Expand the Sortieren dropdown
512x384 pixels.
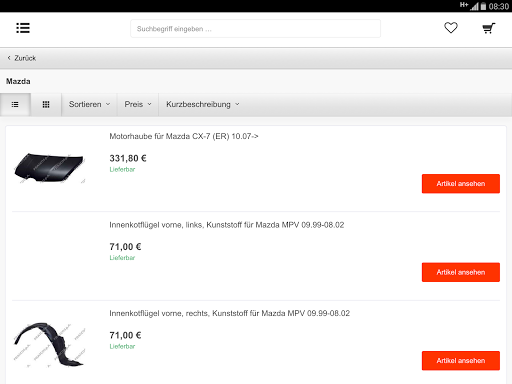coord(89,104)
